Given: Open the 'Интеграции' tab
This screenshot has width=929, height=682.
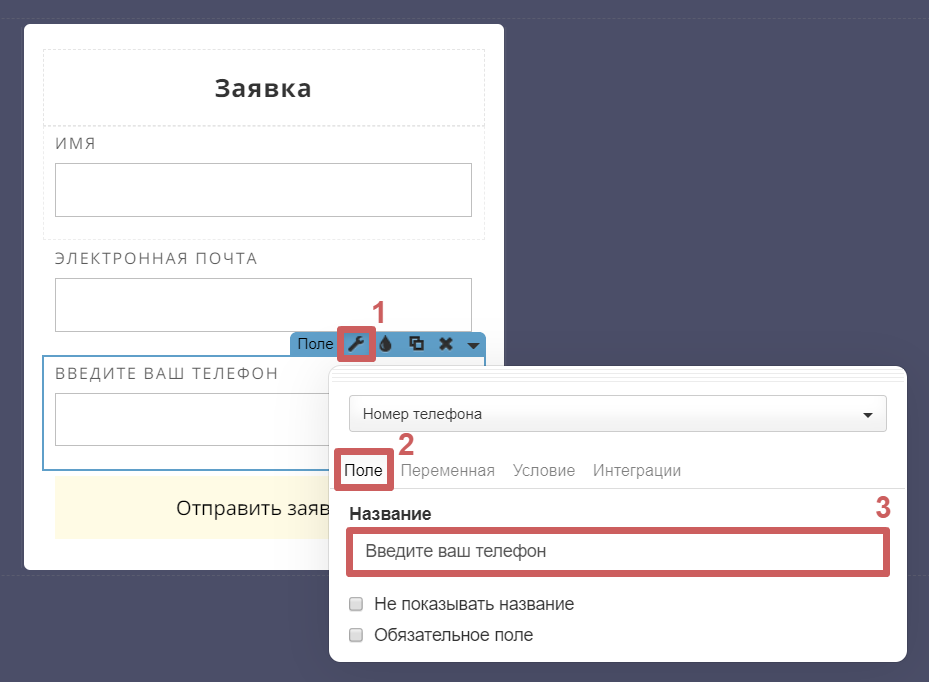Looking at the screenshot, I should tap(636, 470).
